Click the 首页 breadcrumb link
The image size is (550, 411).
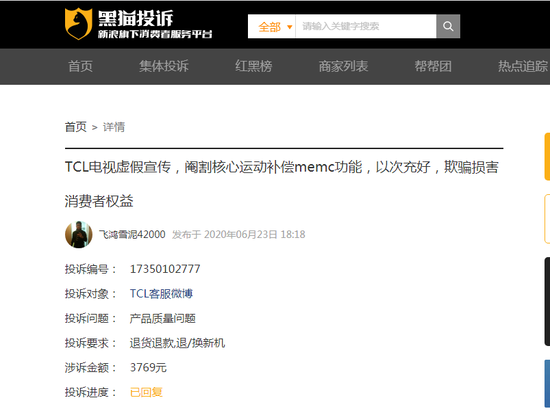tap(75, 127)
